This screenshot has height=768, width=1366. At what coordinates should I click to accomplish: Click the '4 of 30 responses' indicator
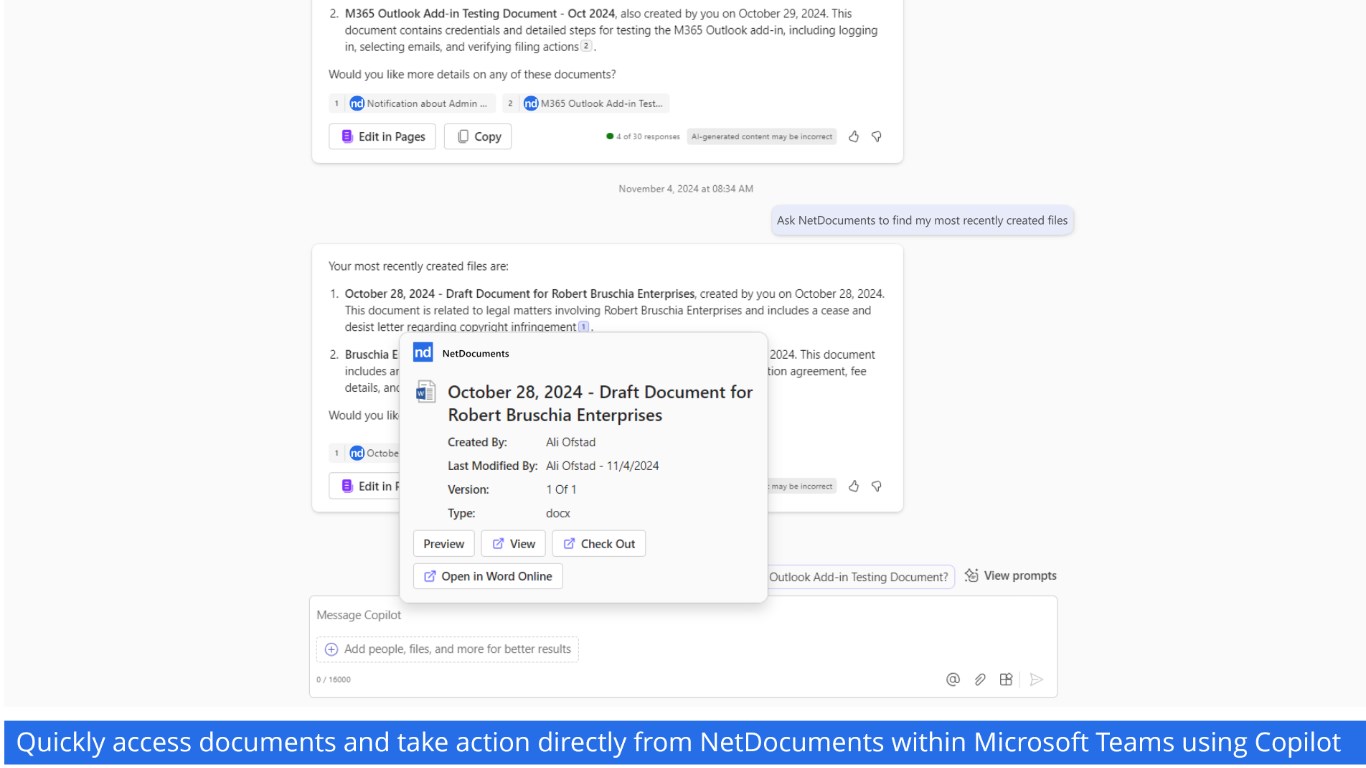coord(643,137)
